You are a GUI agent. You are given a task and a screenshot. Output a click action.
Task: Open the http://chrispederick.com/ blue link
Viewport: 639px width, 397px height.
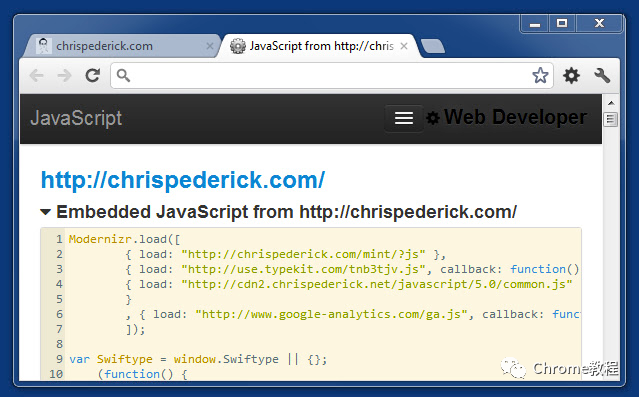point(183,180)
